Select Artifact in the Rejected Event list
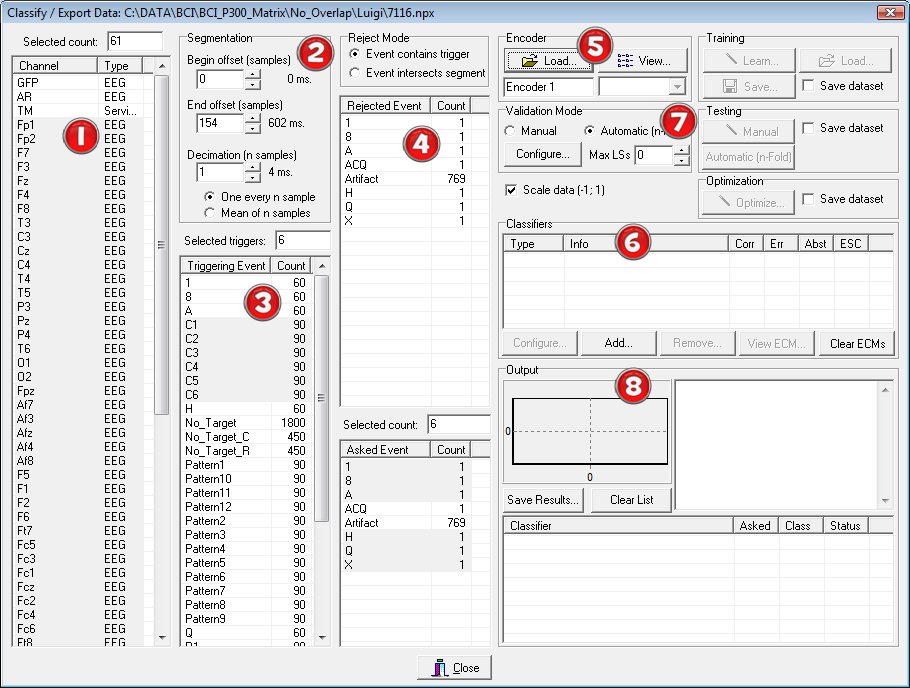Screen dimensions: 910x688 tap(406, 179)
